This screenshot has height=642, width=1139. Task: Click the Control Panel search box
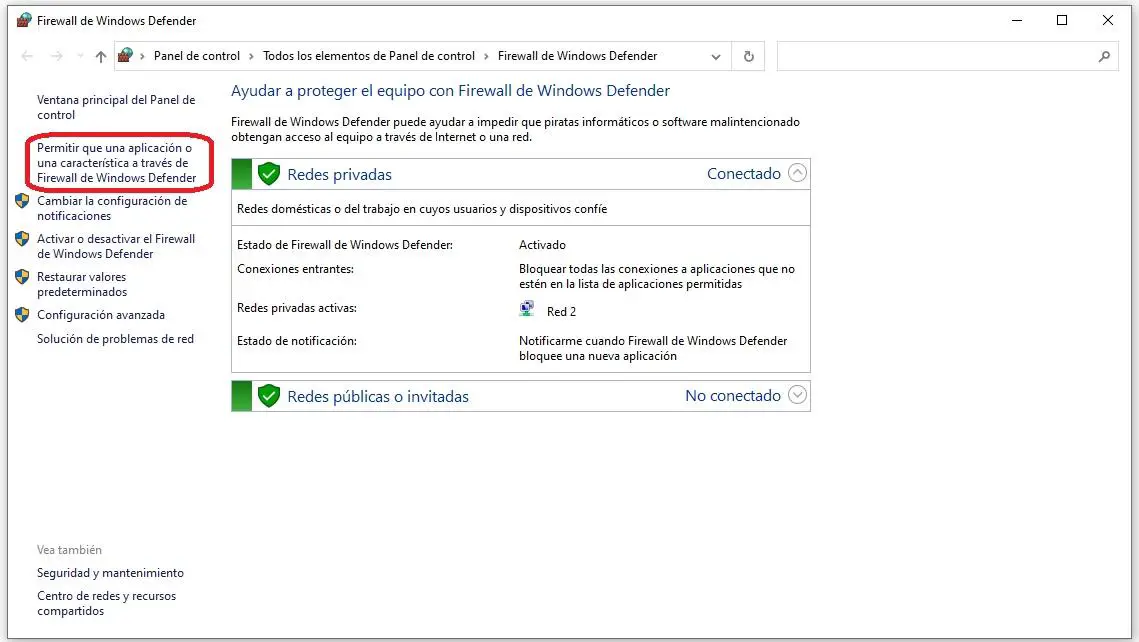pyautogui.click(x=947, y=56)
